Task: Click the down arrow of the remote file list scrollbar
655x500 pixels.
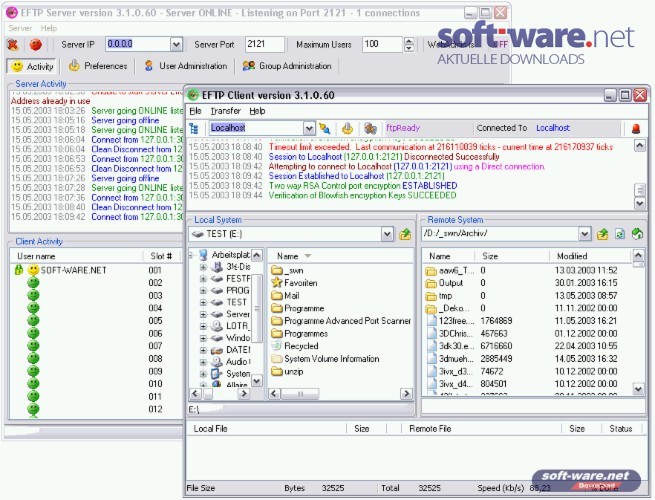Action: click(x=638, y=389)
